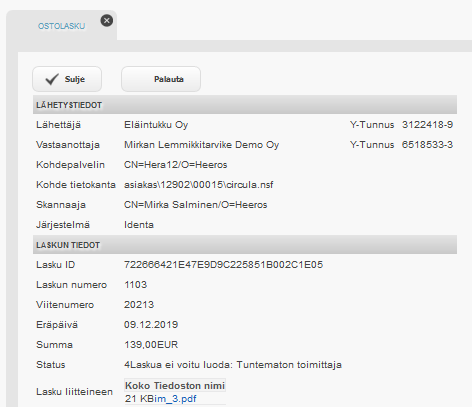Click the recipient Y-Tunnus value 6518533-3
Screen dimensions: 472x407
coord(427,145)
